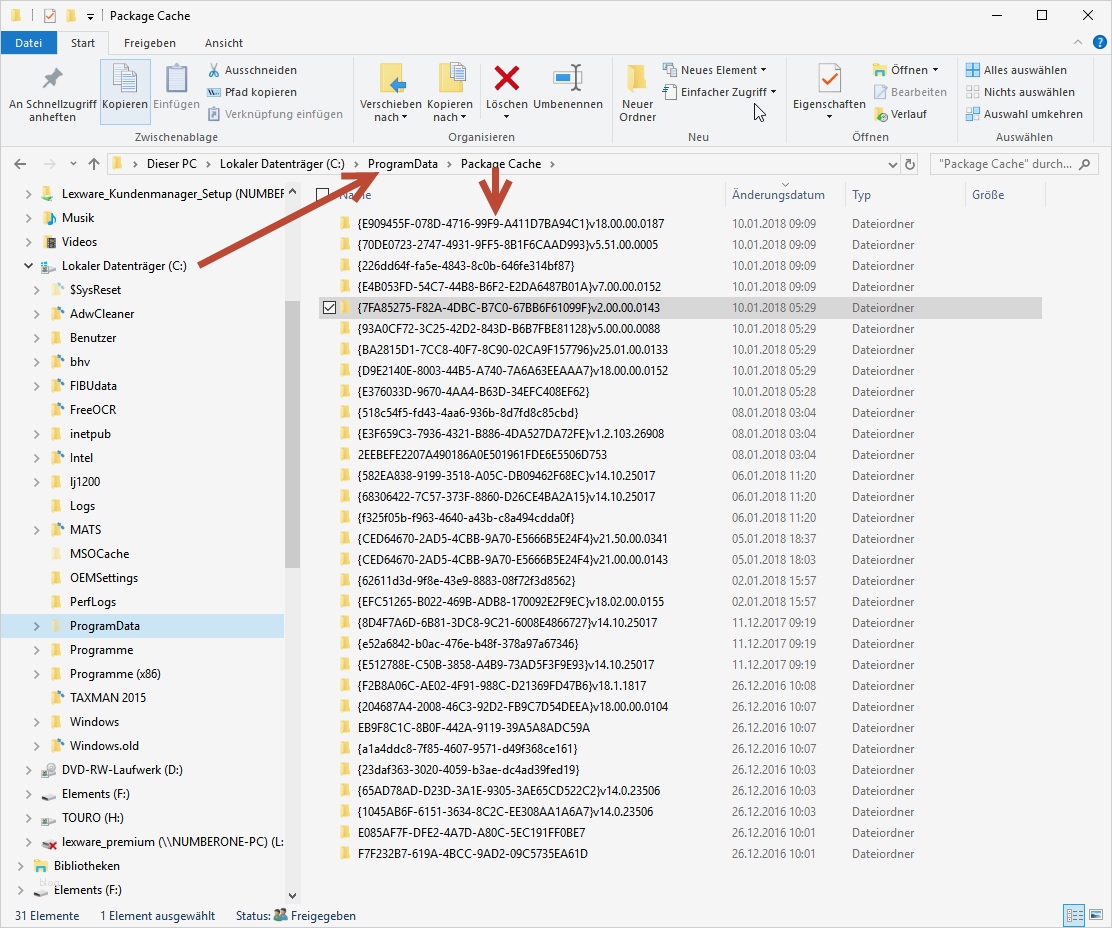Click the Öffnen ribbon button
Viewport: 1112px width, 928px height.
(906, 70)
